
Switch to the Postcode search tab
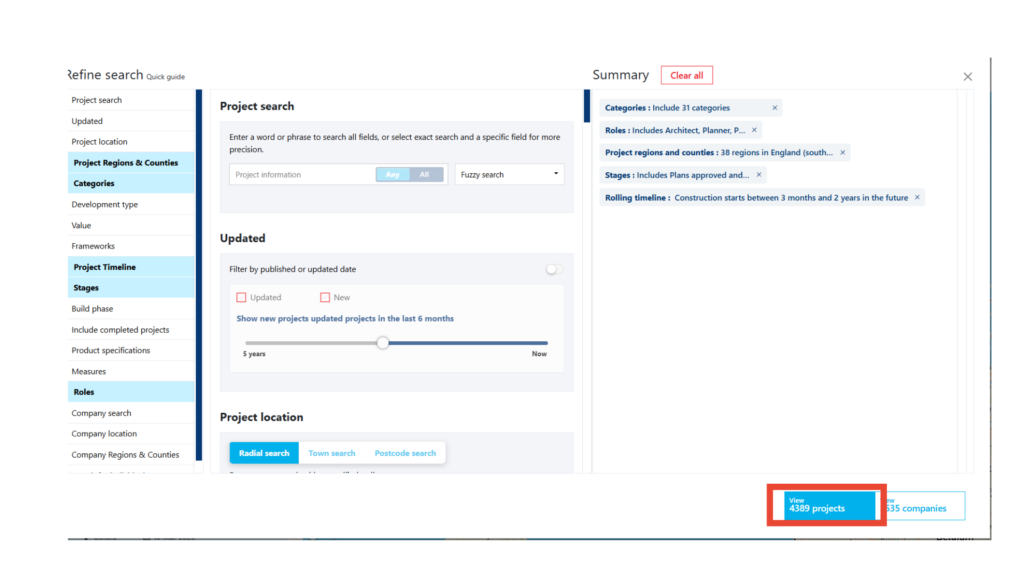click(x=405, y=453)
